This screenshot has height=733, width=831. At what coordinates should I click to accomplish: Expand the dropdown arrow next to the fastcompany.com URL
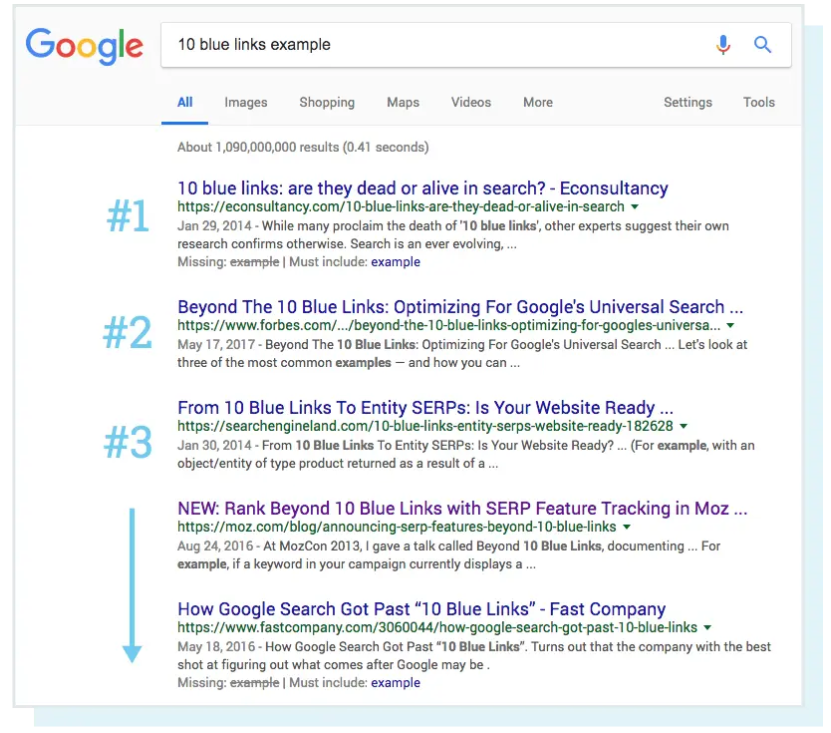tap(707, 628)
